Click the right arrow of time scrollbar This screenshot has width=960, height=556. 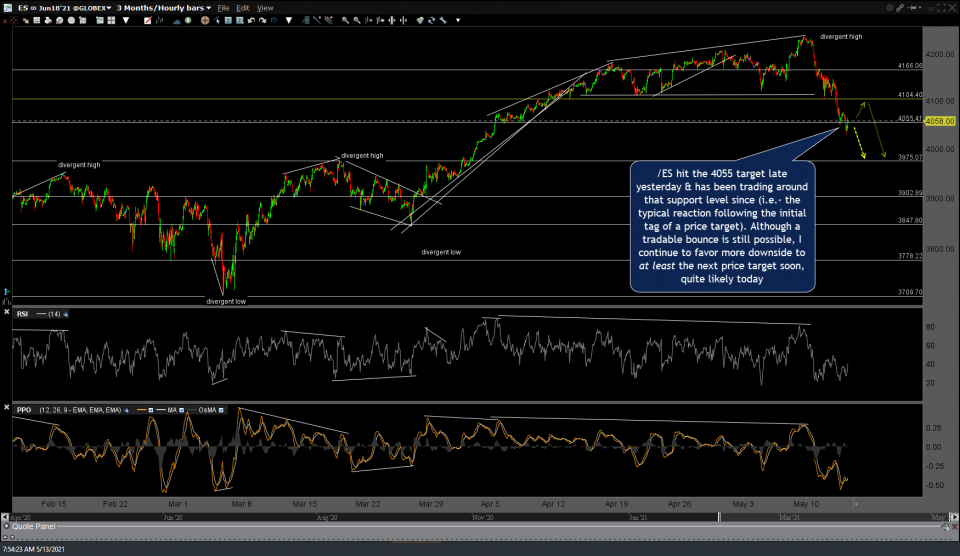pyautogui.click(x=953, y=517)
